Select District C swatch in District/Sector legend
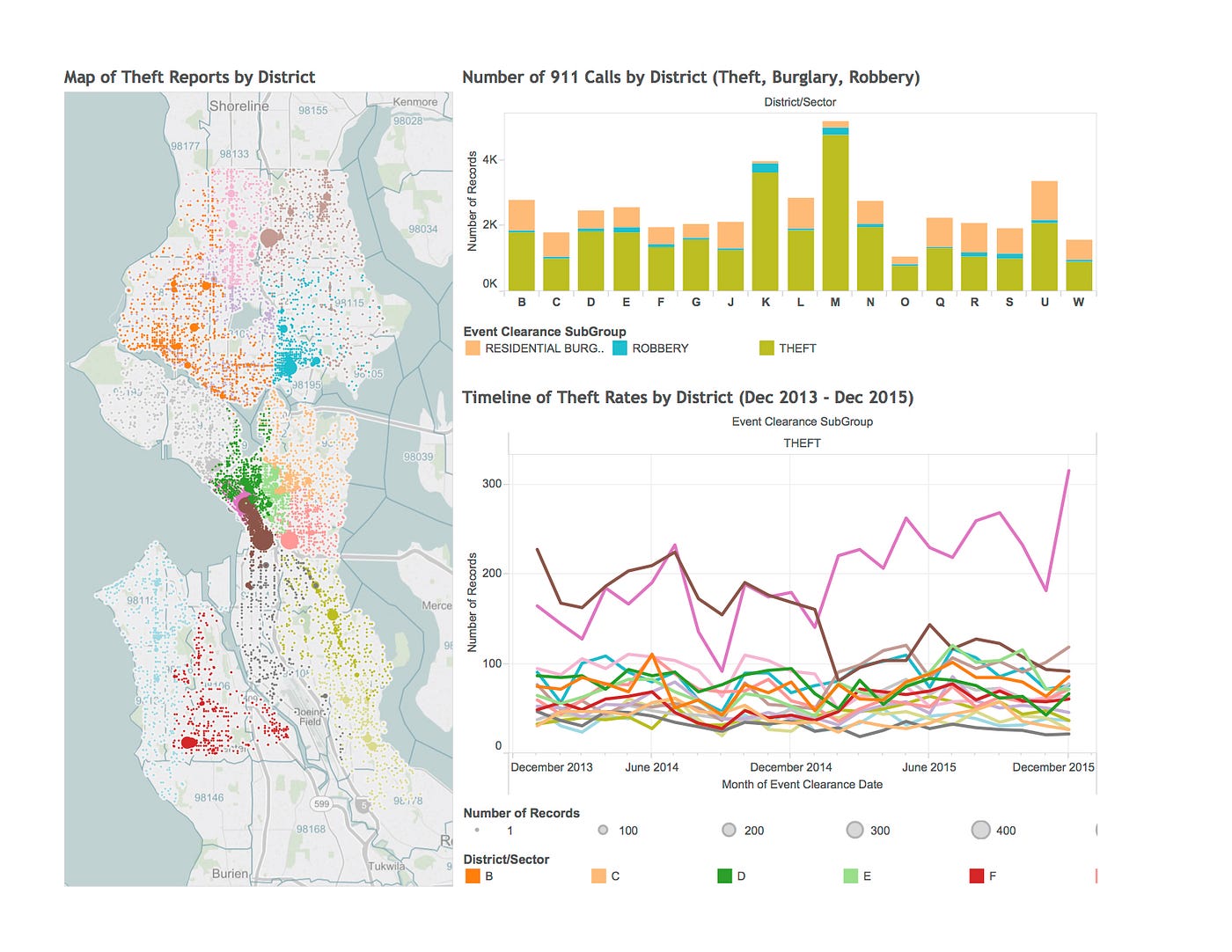 (599, 875)
